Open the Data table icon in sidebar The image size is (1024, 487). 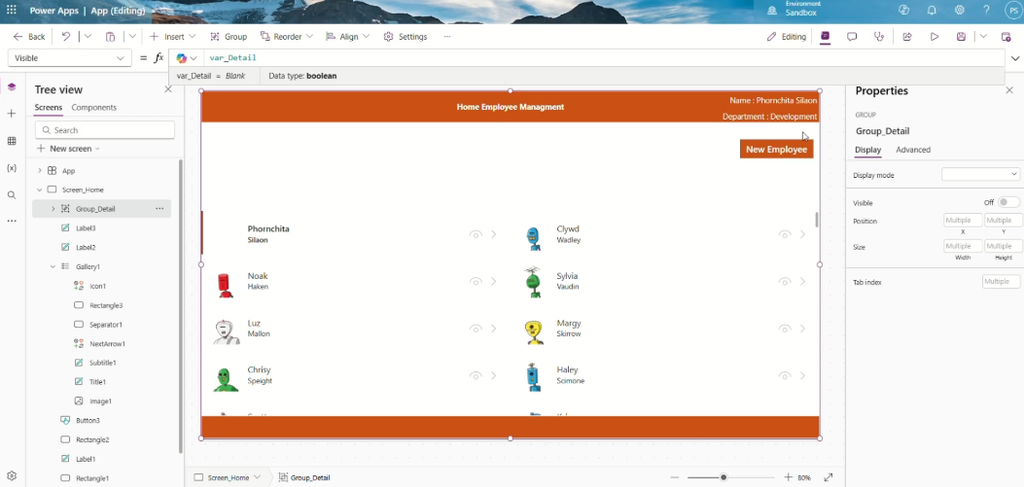click(11, 141)
